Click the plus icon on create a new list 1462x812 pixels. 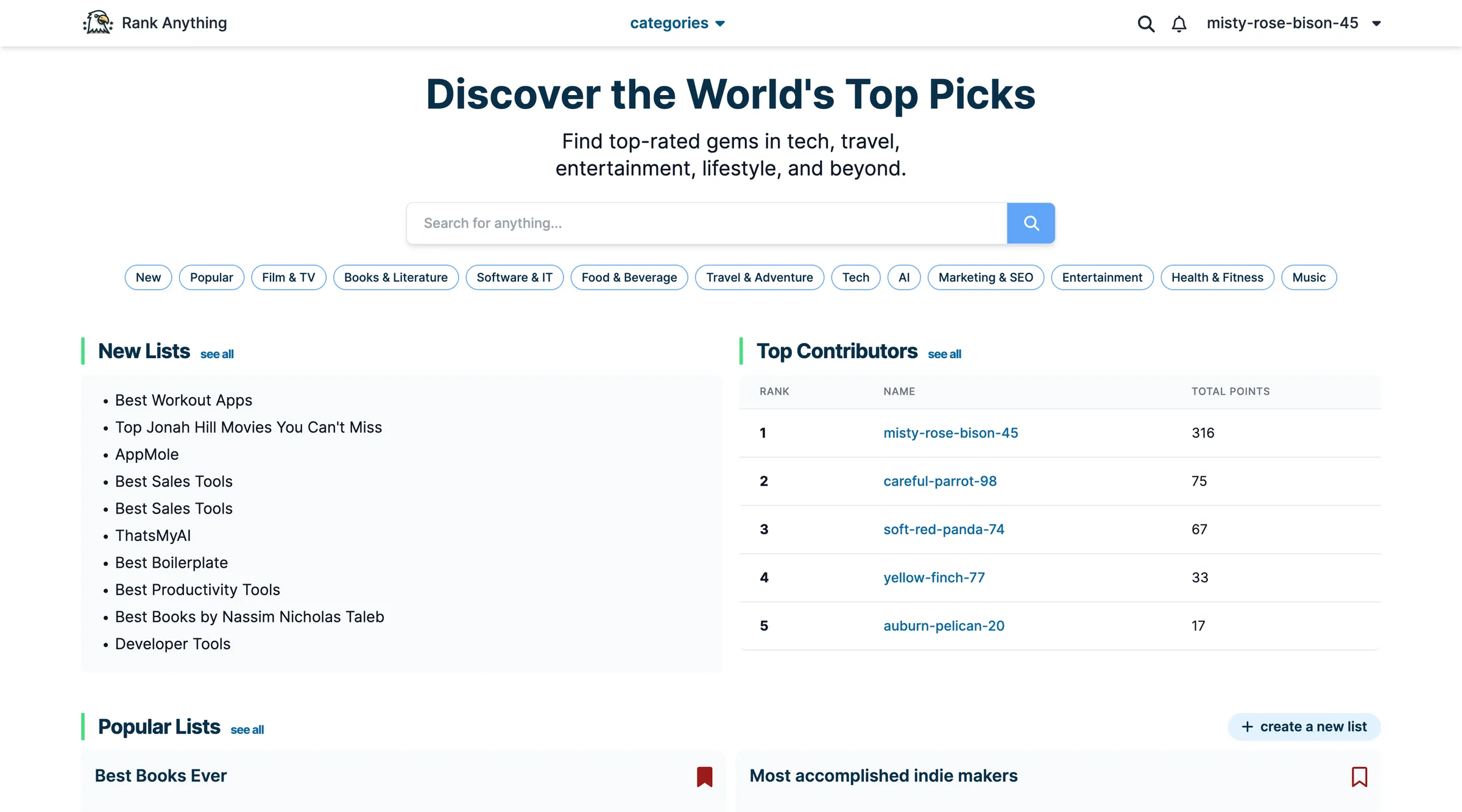1248,726
